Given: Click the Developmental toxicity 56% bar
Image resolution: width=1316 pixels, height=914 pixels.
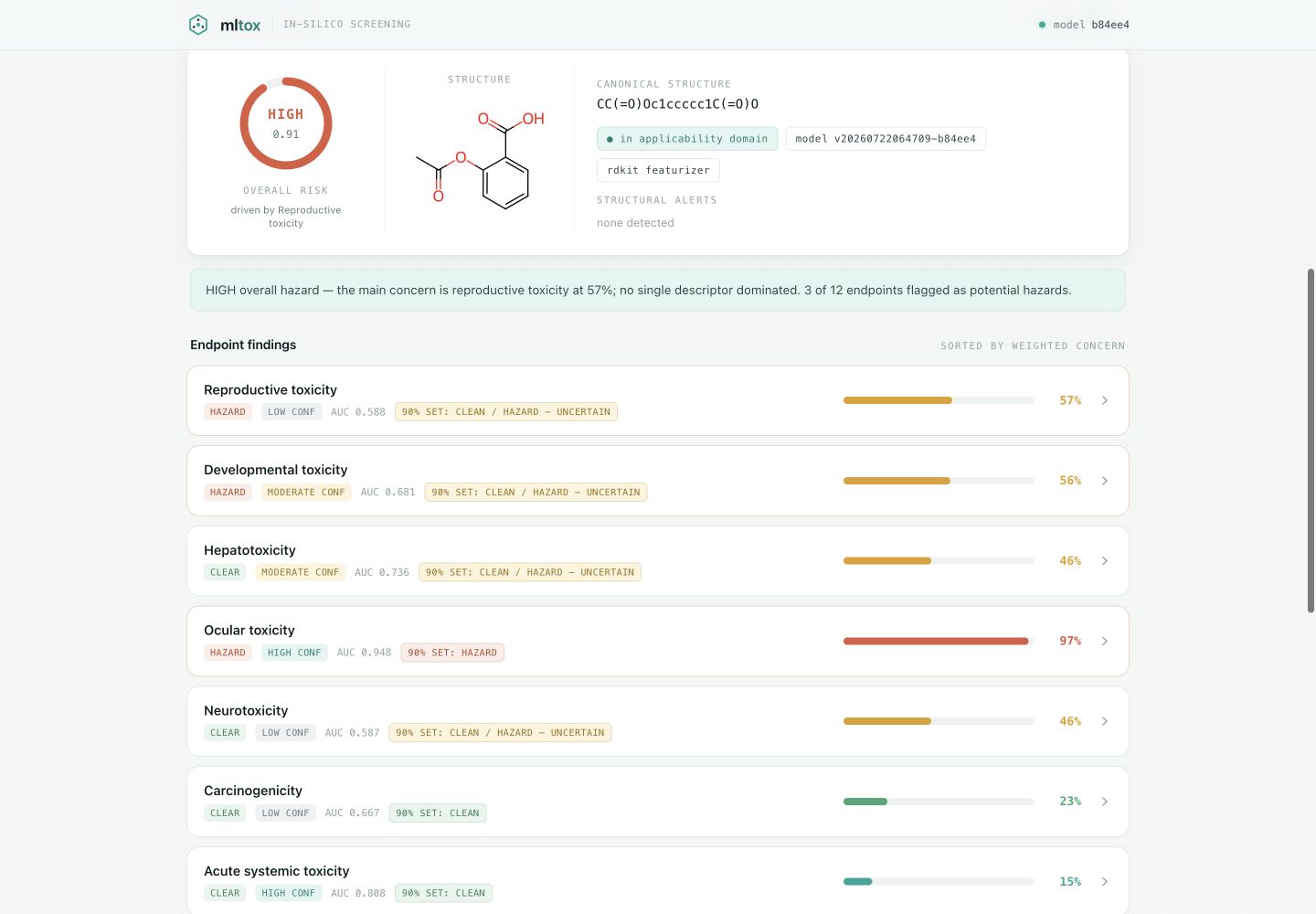Looking at the screenshot, I should 939,481.
